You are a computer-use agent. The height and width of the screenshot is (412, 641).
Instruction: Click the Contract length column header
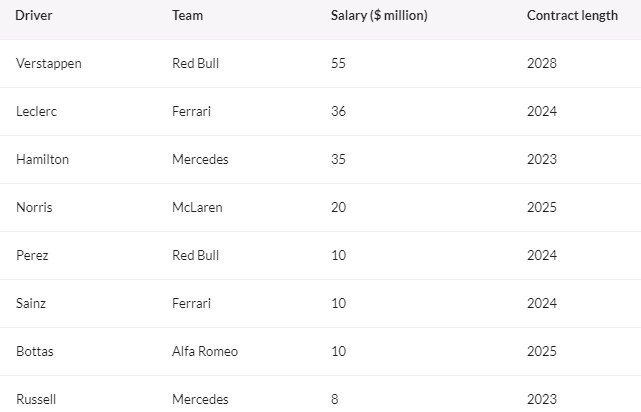point(570,16)
